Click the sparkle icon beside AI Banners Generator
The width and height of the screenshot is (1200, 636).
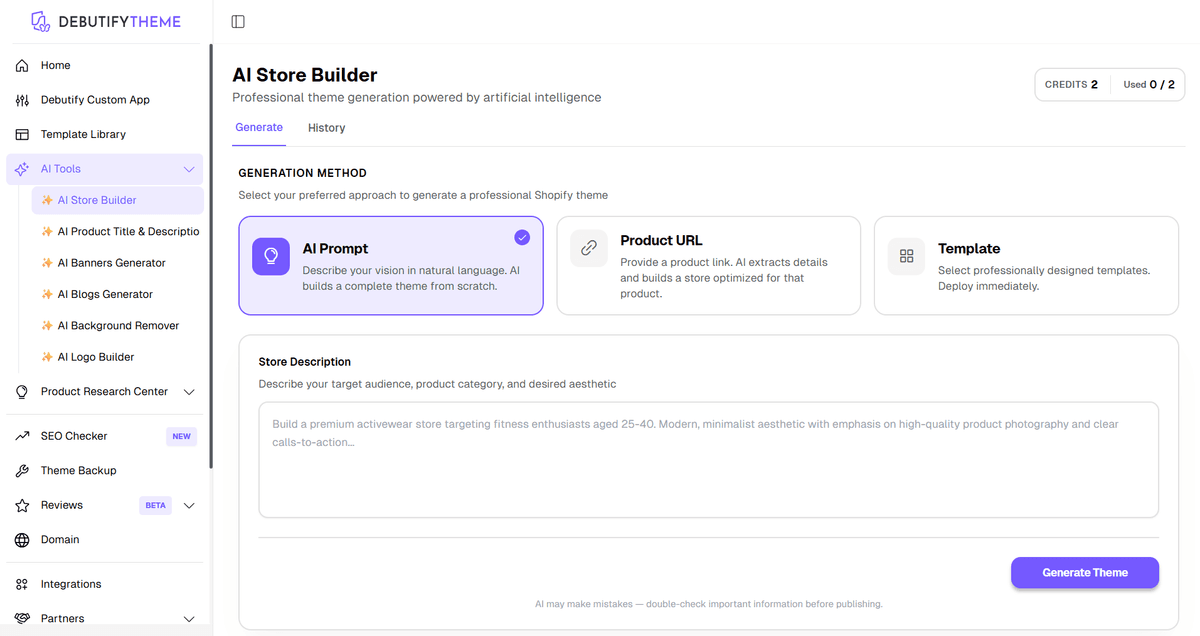pos(47,263)
